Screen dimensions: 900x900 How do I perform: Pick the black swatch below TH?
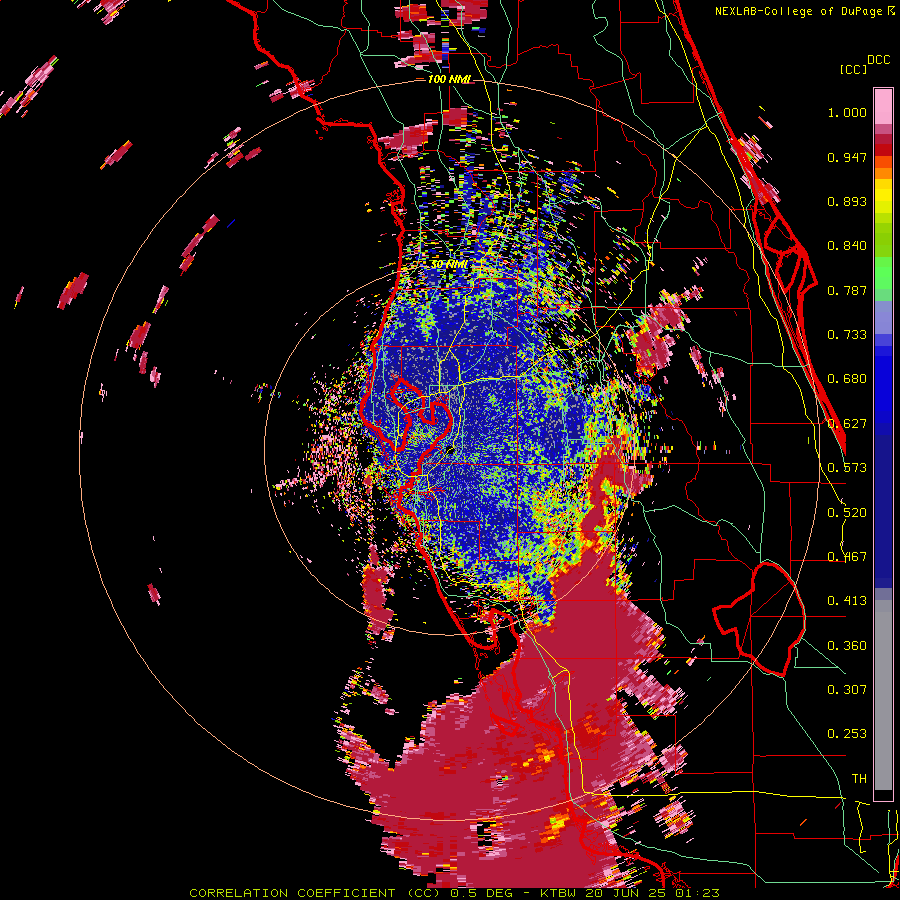(x=883, y=796)
